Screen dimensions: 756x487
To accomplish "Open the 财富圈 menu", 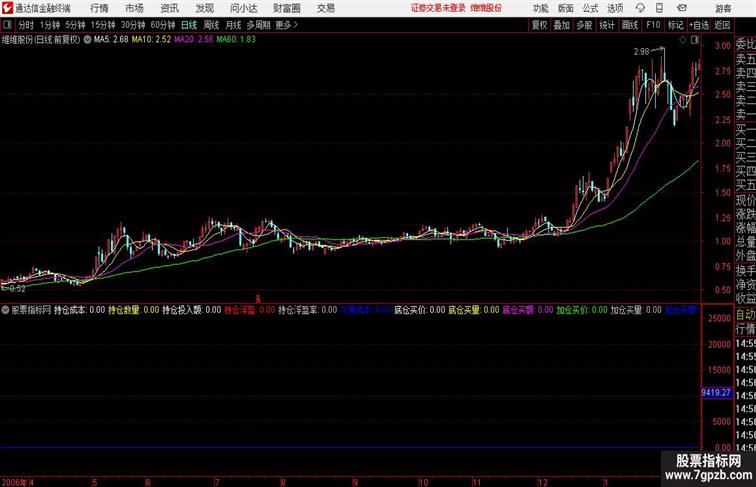I will pos(286,8).
